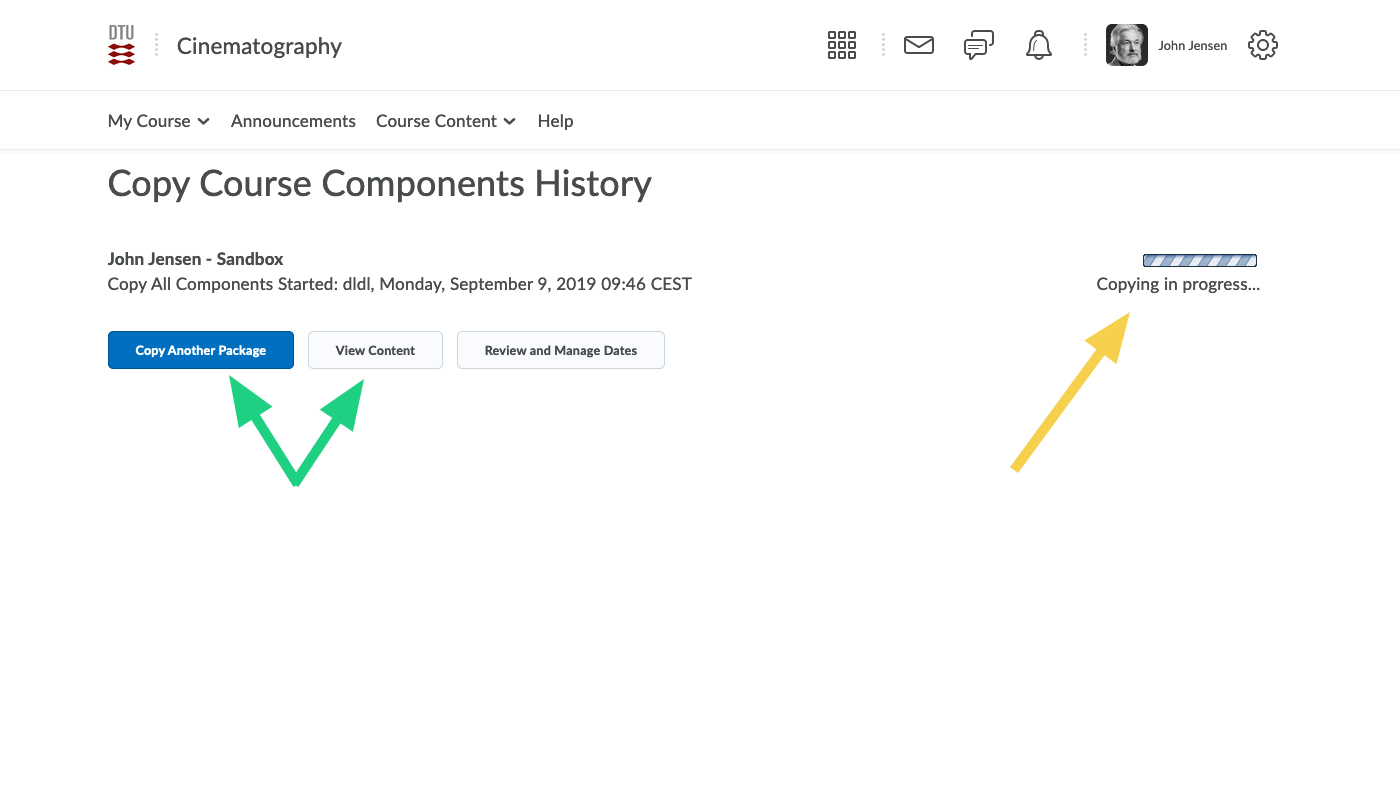Open the course selector grid icon
The height and width of the screenshot is (787, 1400).
[x=842, y=45]
